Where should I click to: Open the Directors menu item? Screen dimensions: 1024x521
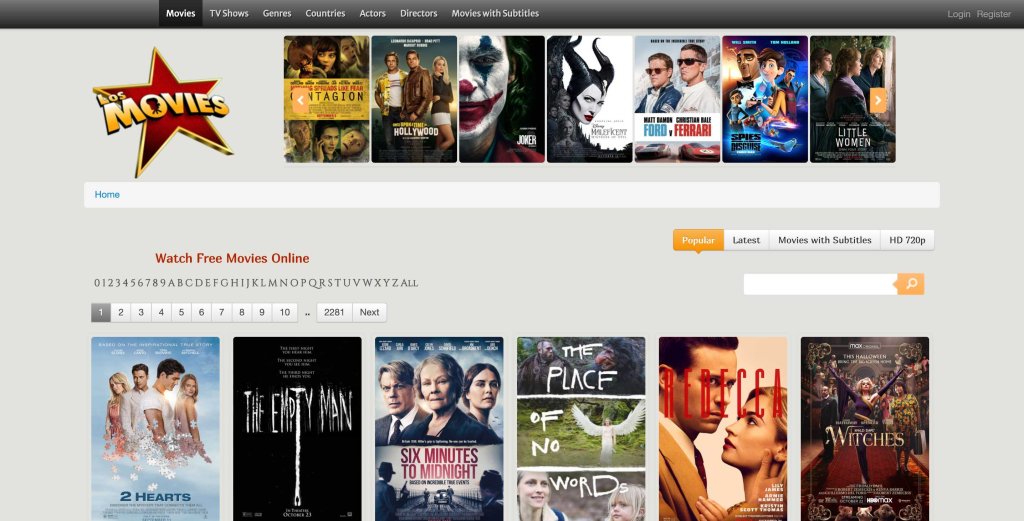419,13
